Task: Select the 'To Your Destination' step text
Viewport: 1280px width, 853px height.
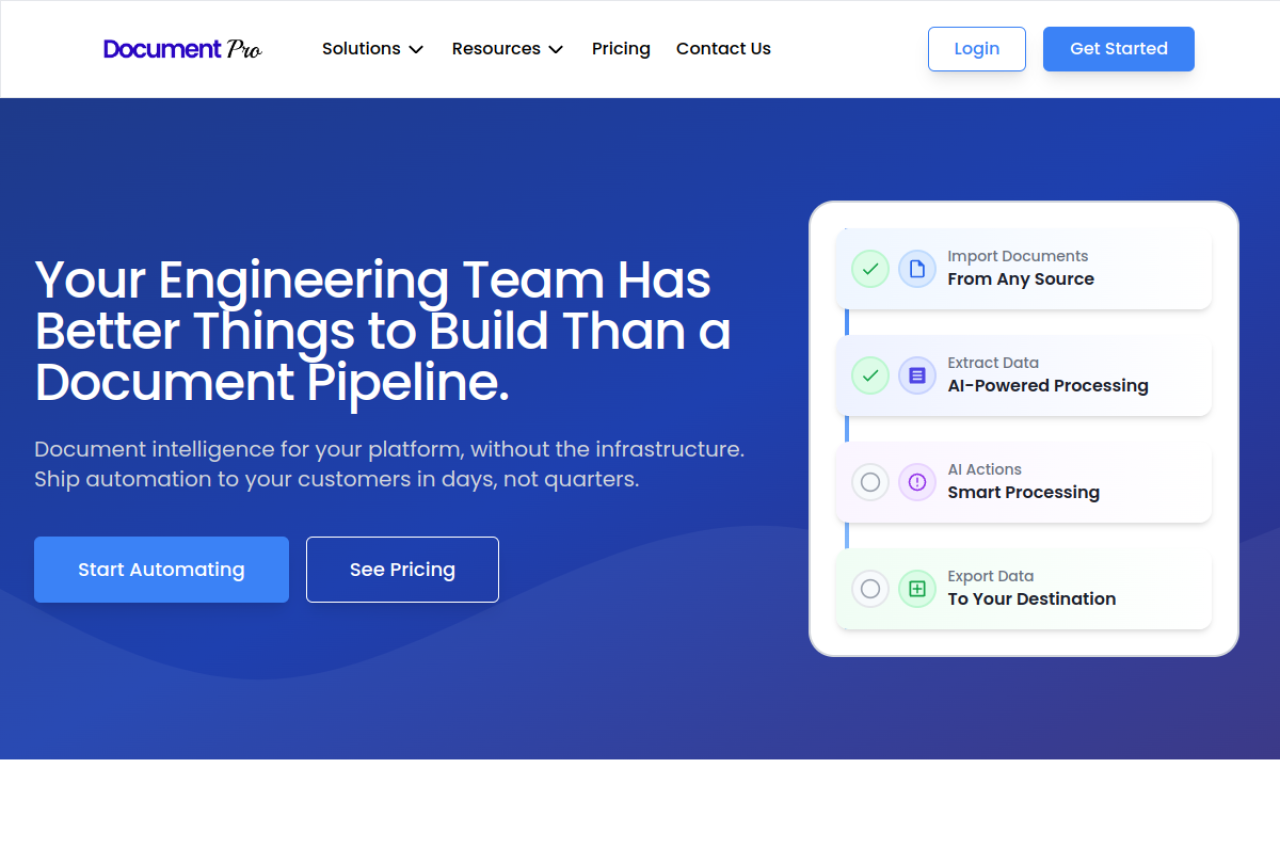Action: [x=1032, y=599]
